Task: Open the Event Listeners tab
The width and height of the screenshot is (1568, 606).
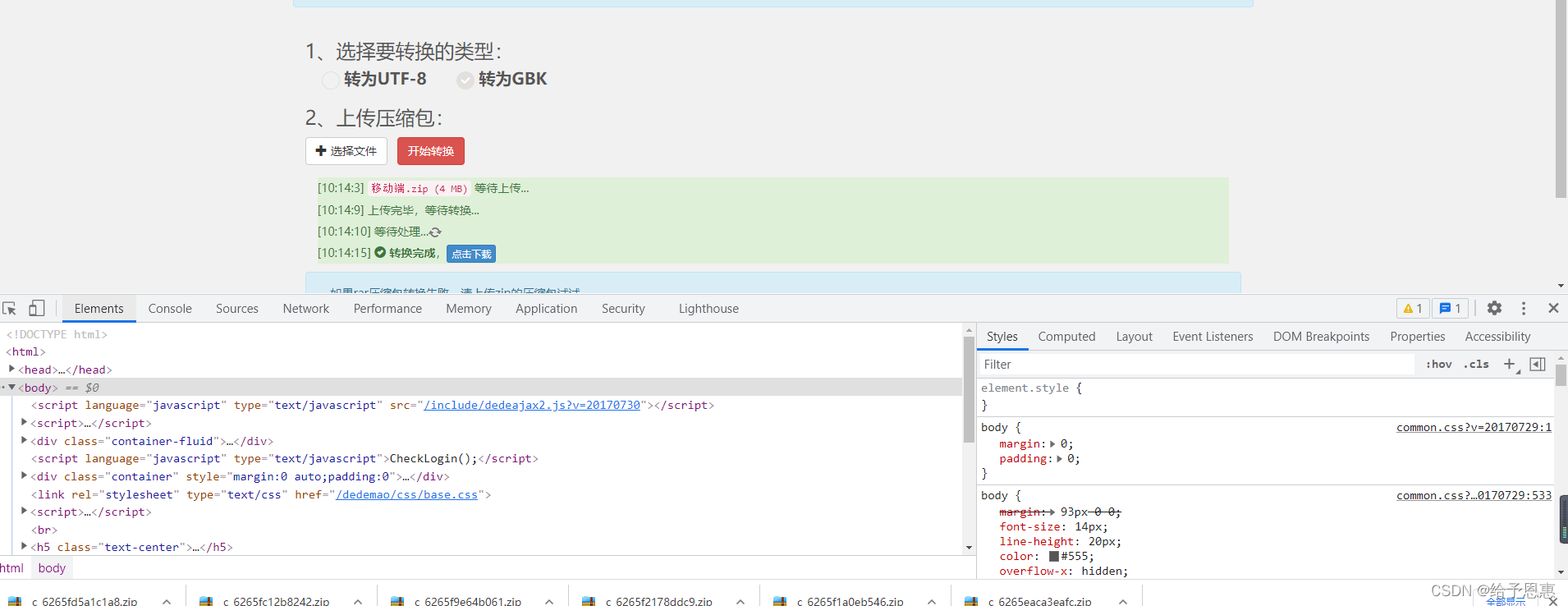Action: 1213,337
